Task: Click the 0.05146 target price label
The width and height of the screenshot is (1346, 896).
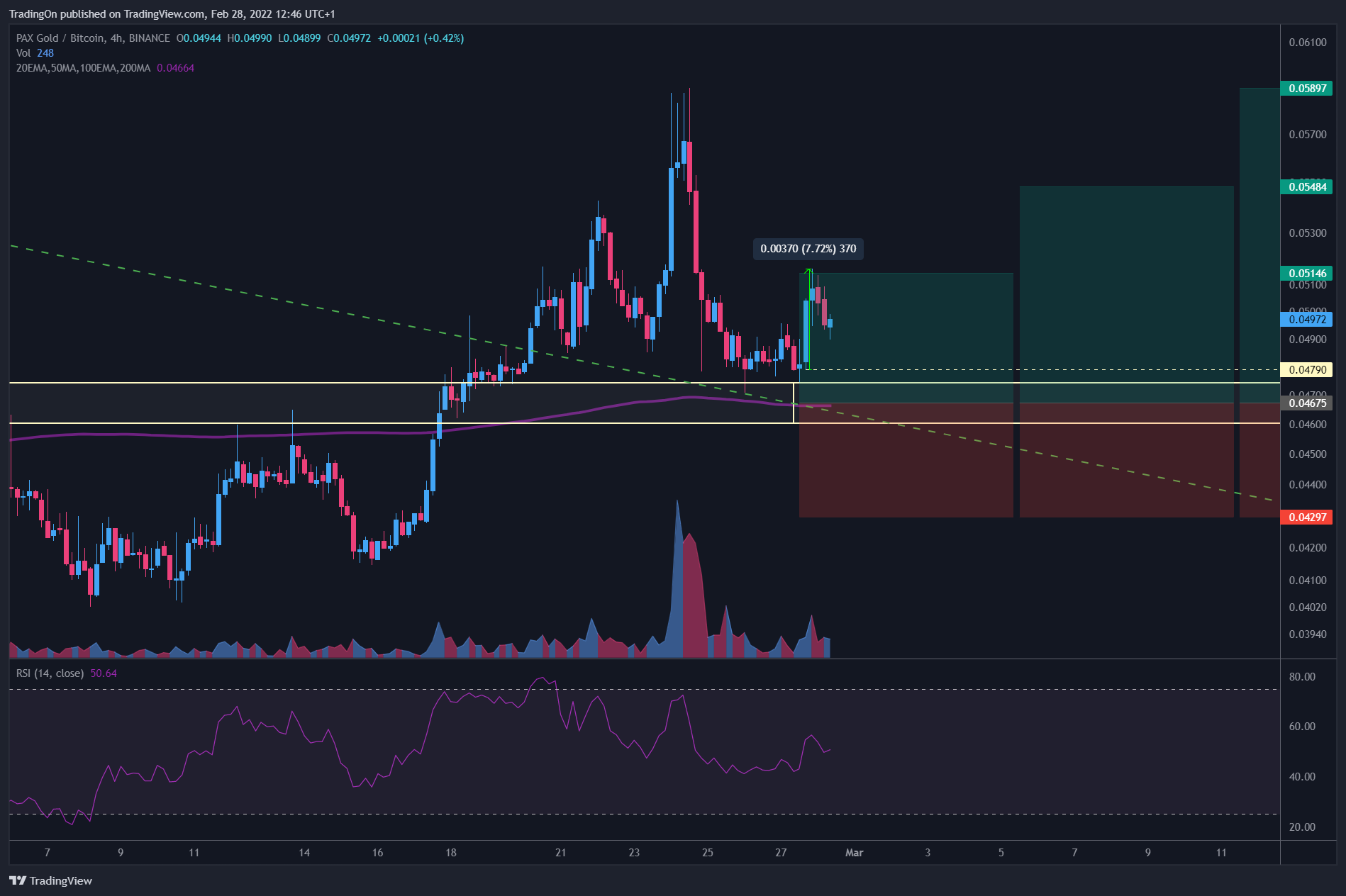Action: tap(1307, 274)
